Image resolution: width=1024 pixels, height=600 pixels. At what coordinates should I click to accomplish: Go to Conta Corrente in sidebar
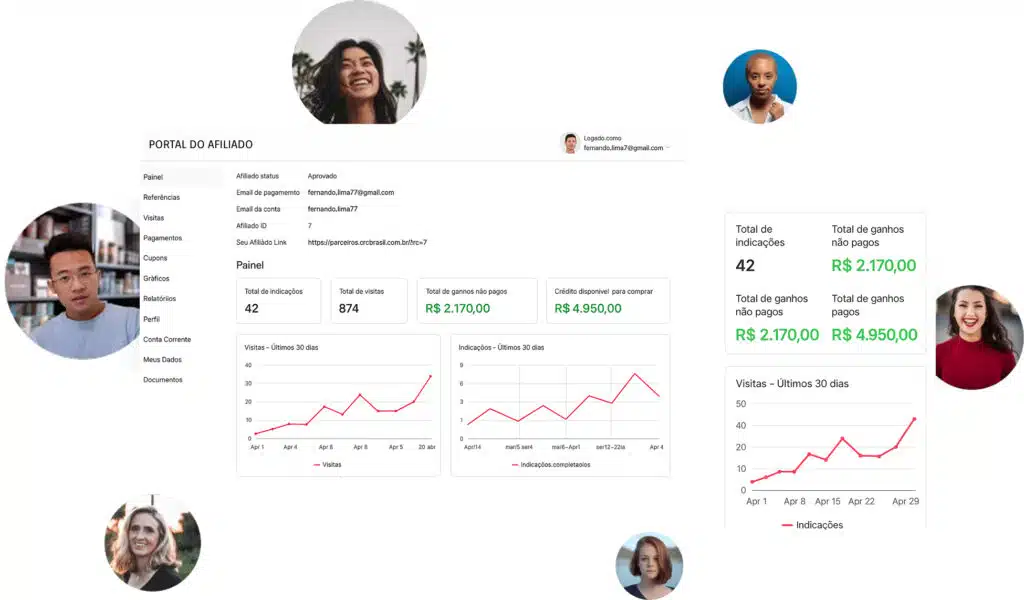[x=166, y=339]
